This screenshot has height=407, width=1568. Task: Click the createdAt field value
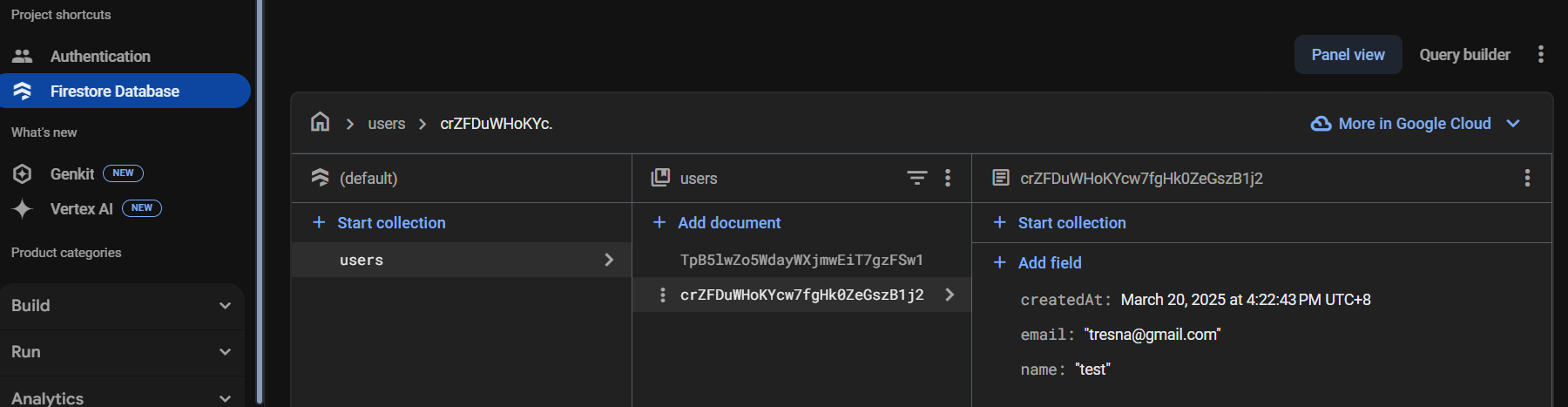pos(1246,300)
